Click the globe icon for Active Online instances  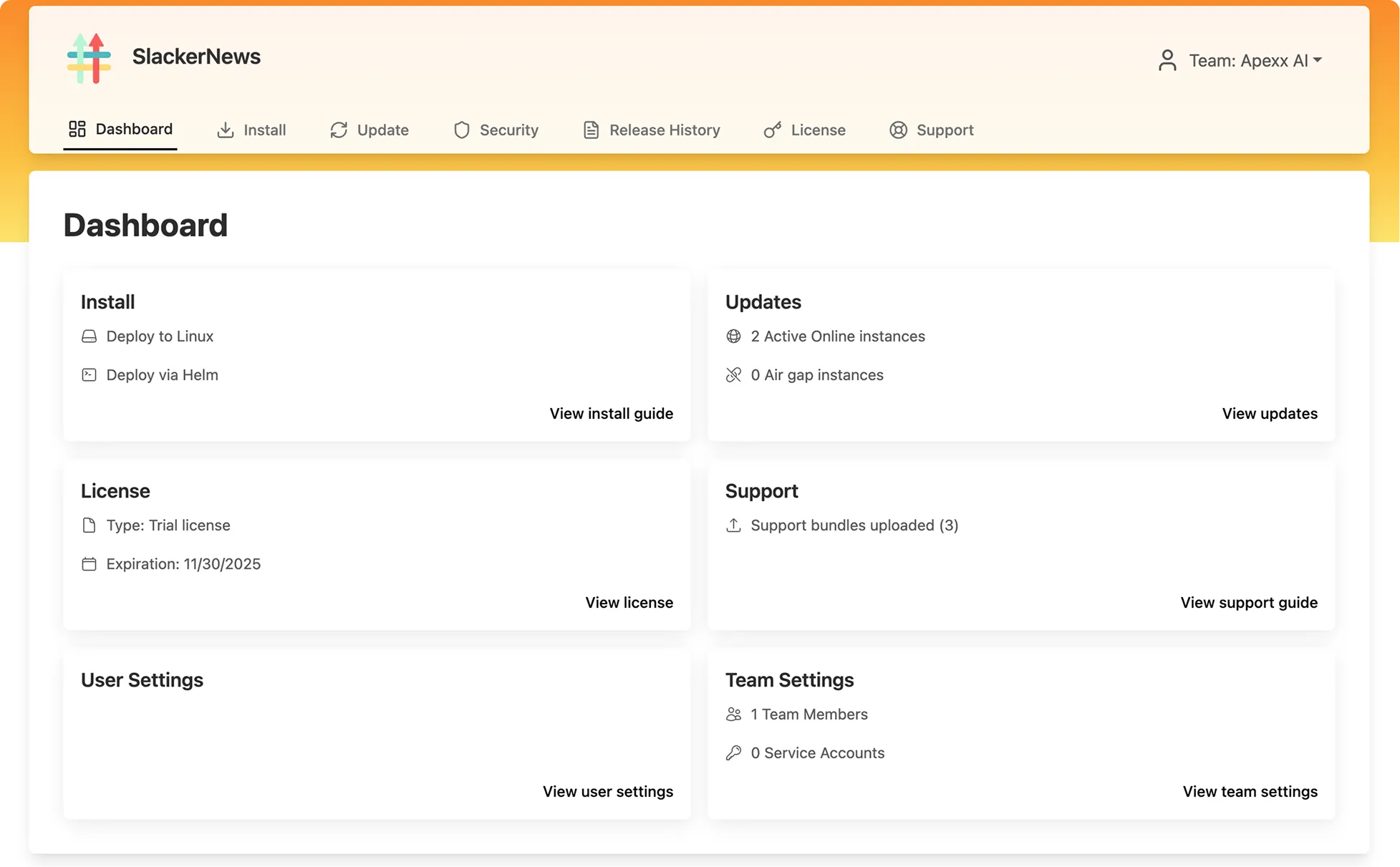[x=733, y=336]
